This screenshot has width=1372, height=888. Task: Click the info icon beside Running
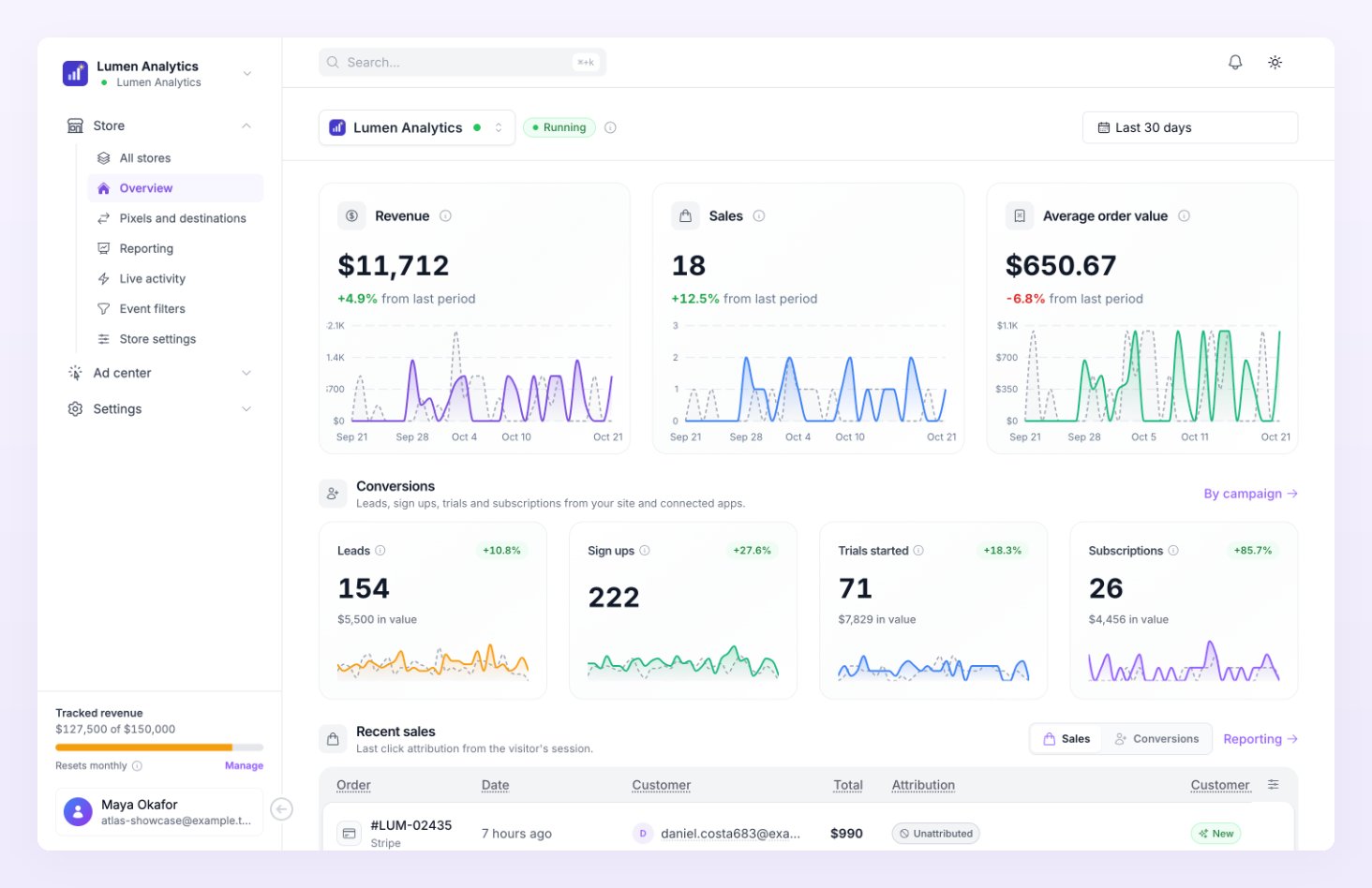[x=610, y=127]
